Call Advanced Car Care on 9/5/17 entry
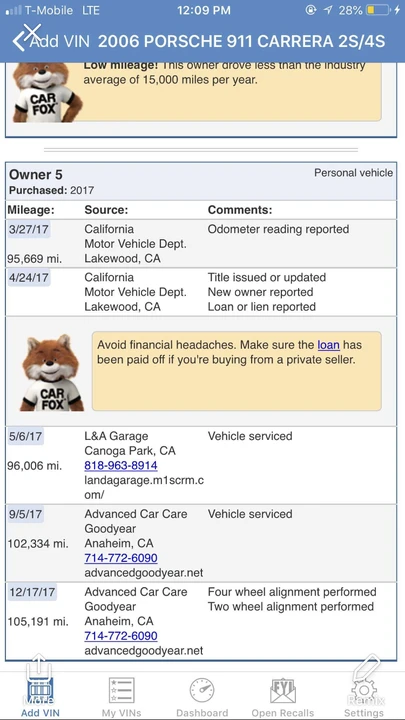Image resolution: width=405 pixels, height=720 pixels. pyautogui.click(x=121, y=558)
